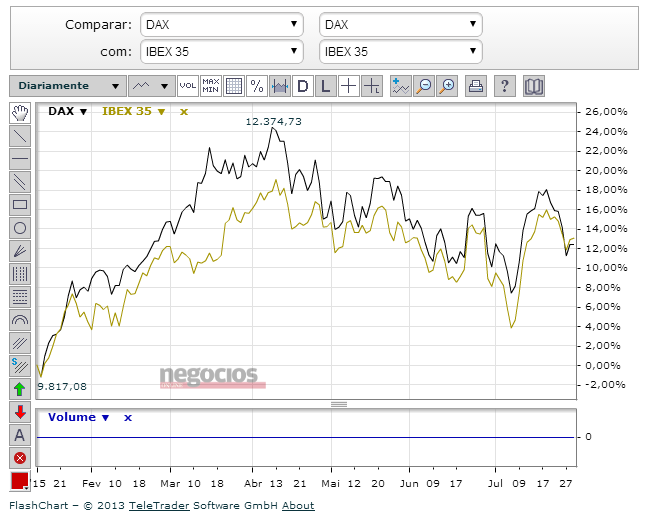Viewport: 647px width, 529px height.
Task: Expand the Volume panel menu
Action: [105, 418]
